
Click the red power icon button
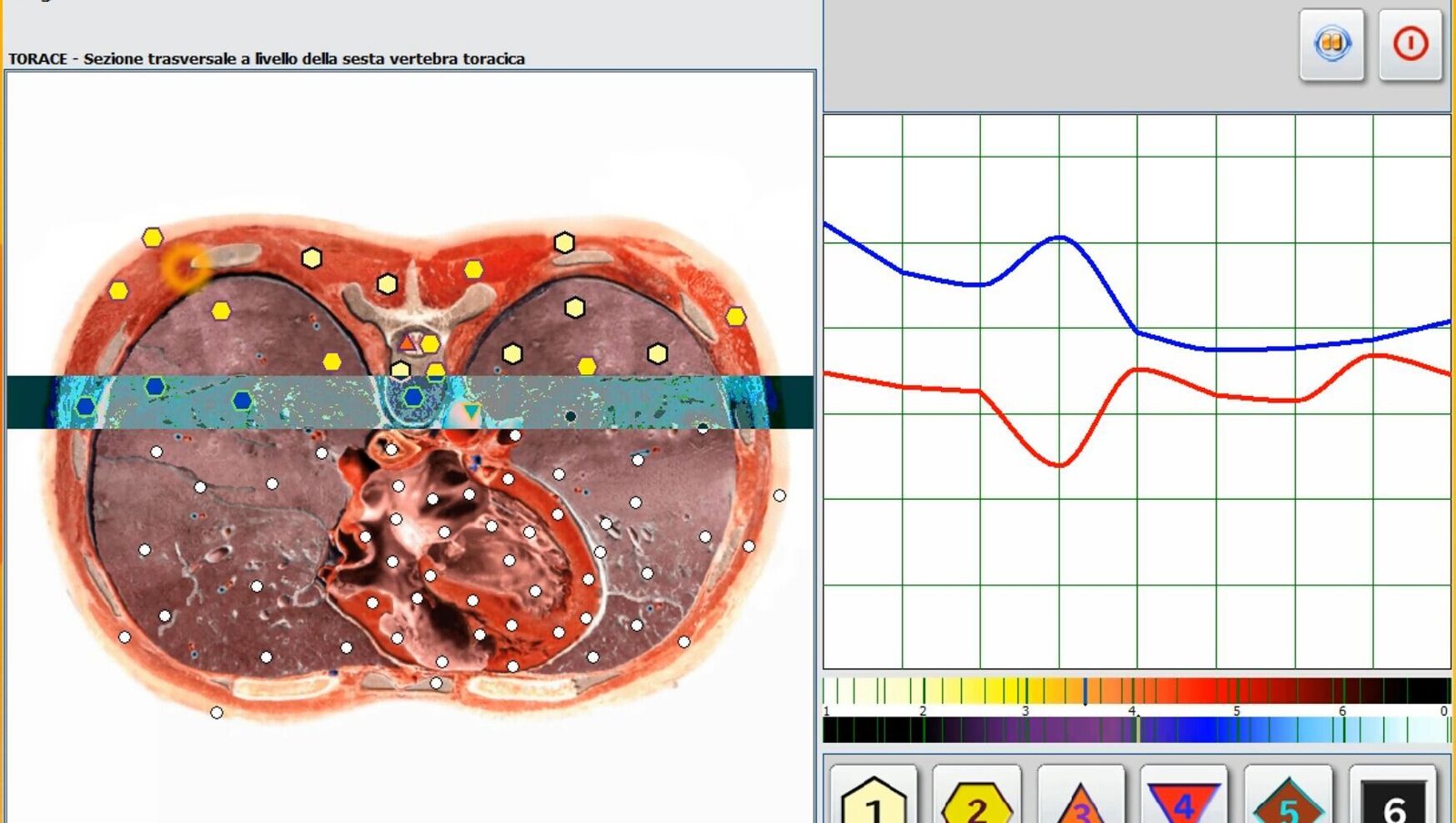coord(1410,45)
